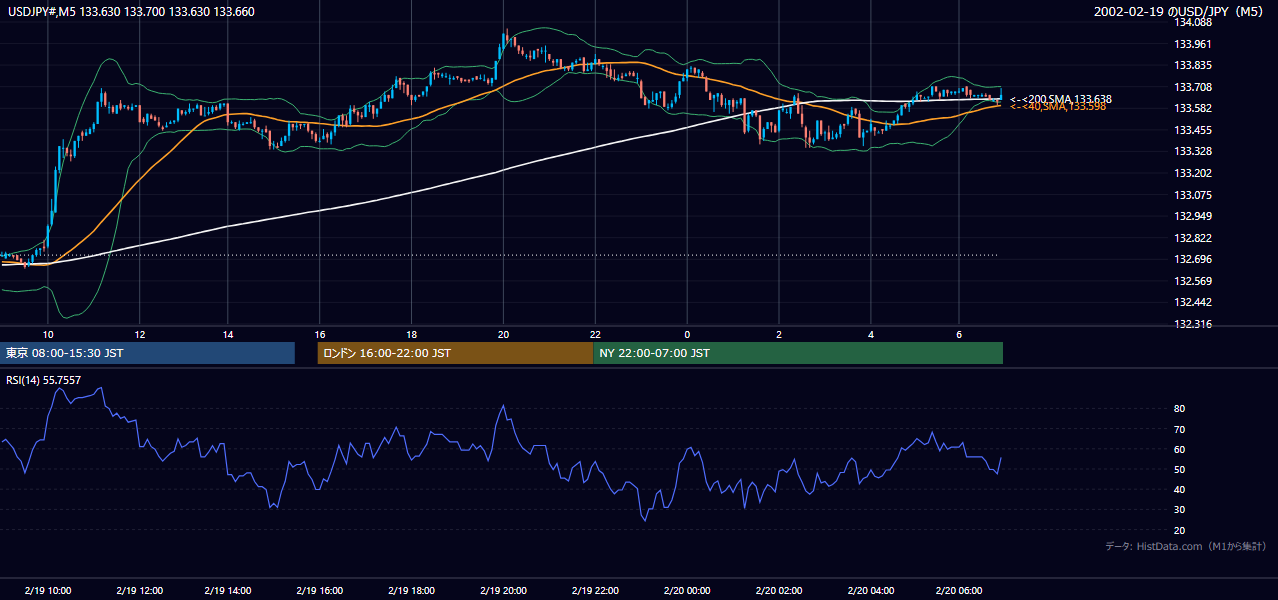The height and width of the screenshot is (600, 1278).
Task: Click the 133.455 price axis label
Action: click(x=1194, y=130)
